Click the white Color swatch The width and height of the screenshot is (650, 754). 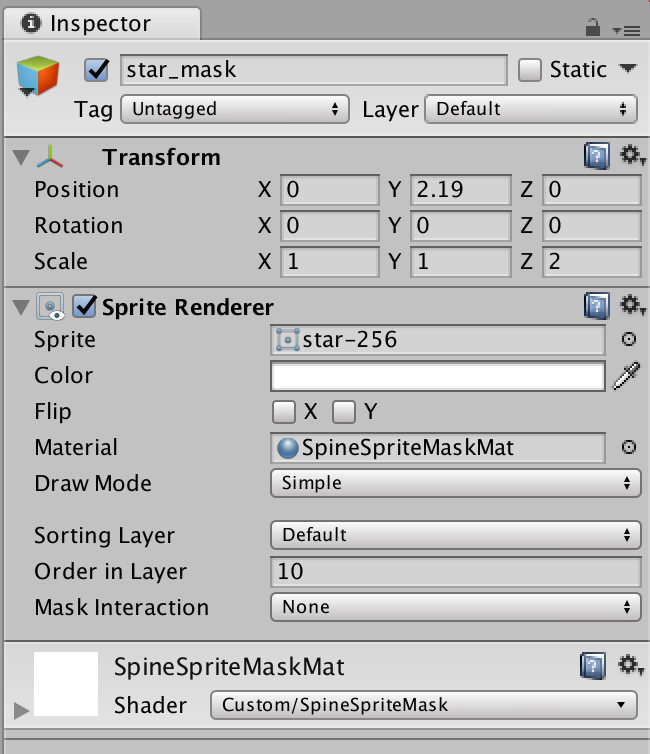click(x=438, y=376)
